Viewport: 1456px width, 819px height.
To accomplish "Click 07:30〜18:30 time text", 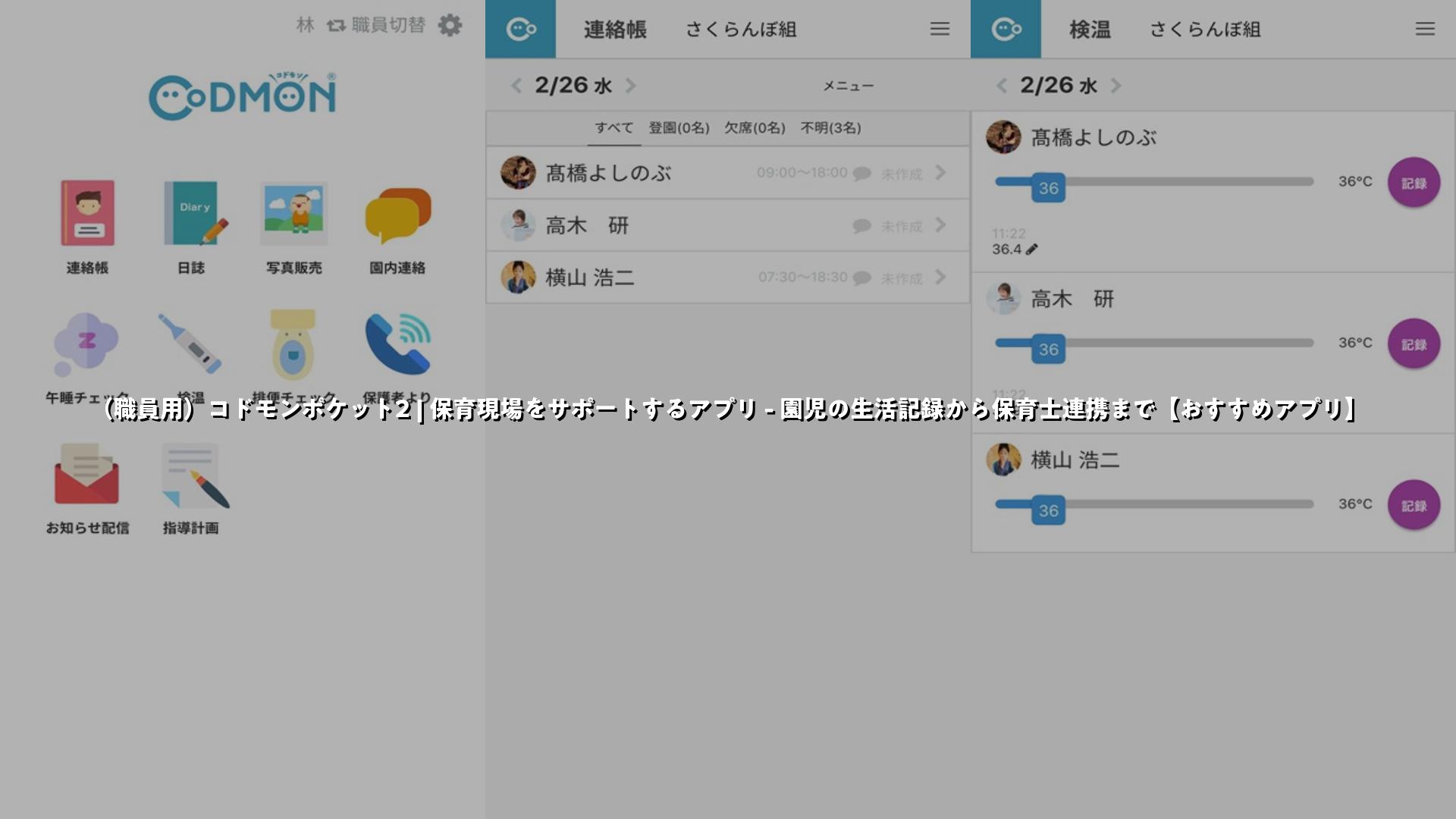I will click(802, 278).
